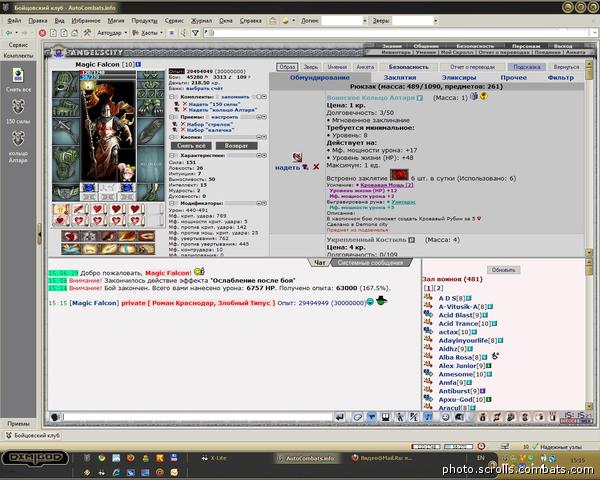Click the smiley icon in chat toolbar

point(445,417)
